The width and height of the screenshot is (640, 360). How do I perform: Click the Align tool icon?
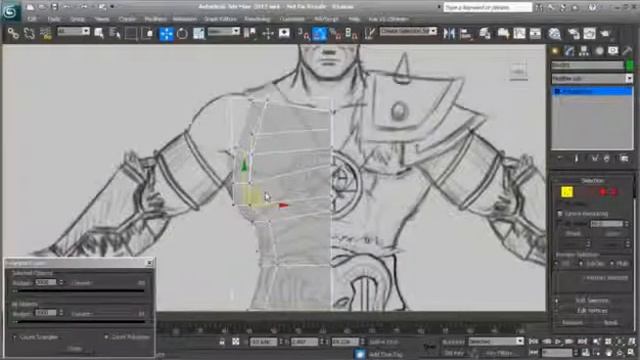(465, 33)
